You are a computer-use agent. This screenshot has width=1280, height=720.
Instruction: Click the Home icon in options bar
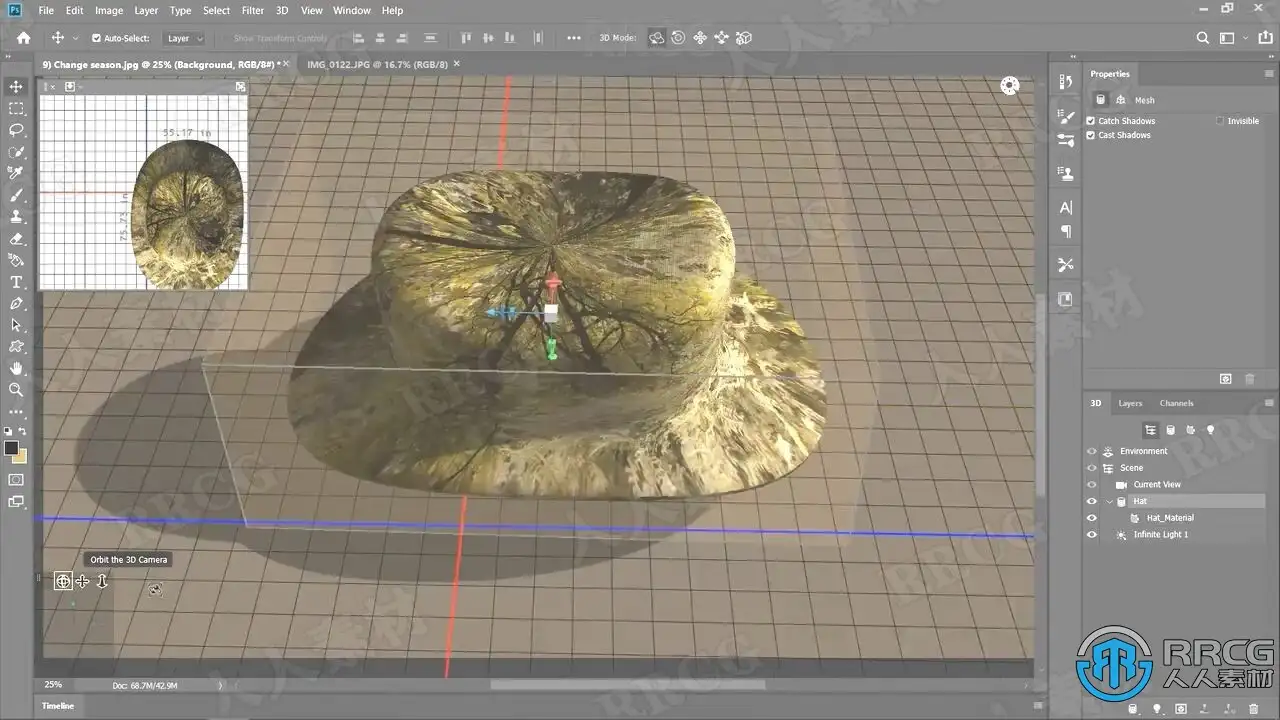click(24, 38)
